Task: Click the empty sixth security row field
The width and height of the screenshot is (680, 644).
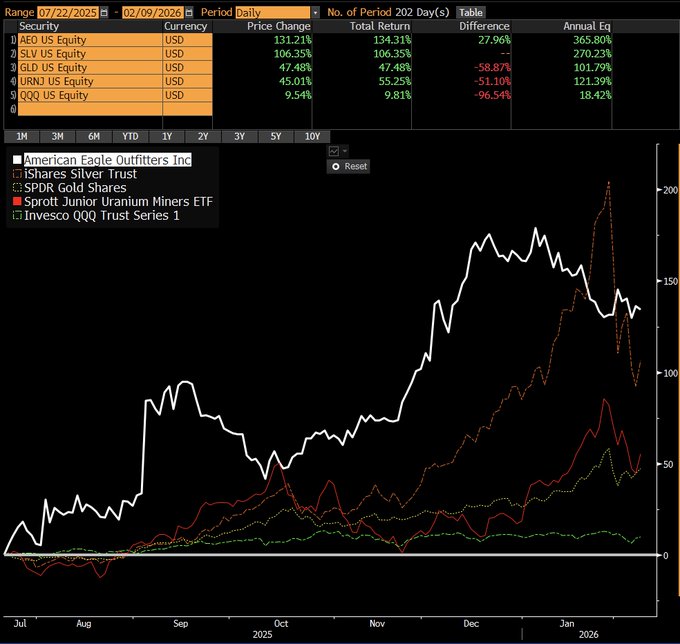Action: [x=87, y=109]
